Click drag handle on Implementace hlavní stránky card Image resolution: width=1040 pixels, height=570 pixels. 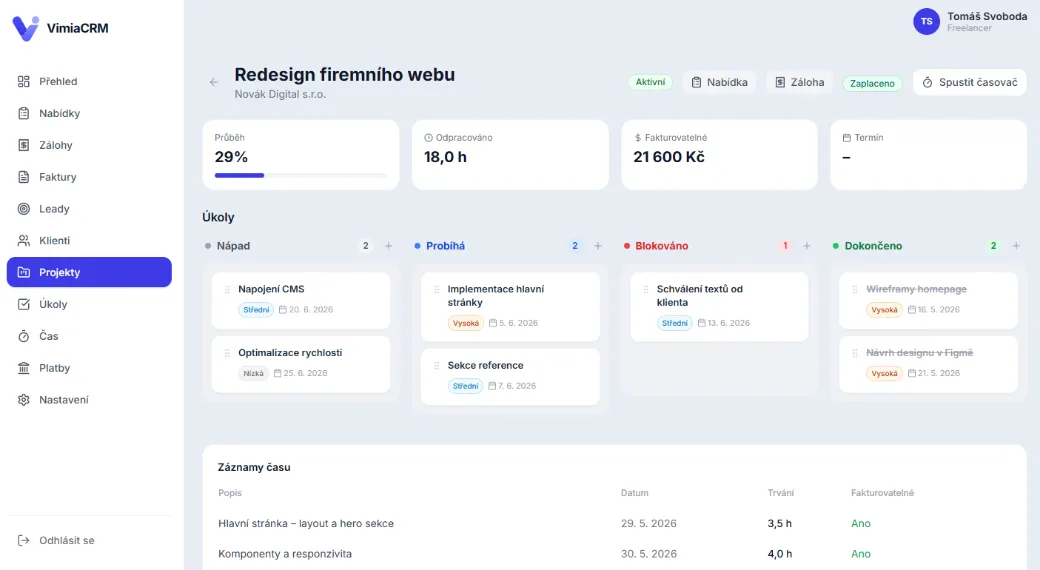pyautogui.click(x=436, y=289)
